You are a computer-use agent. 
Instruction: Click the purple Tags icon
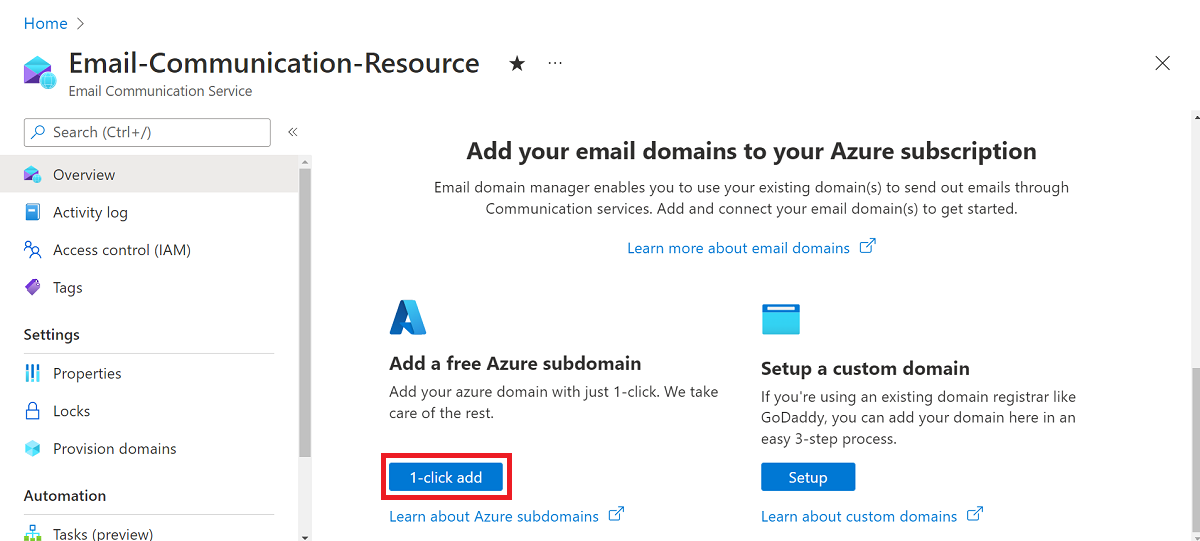(x=33, y=287)
